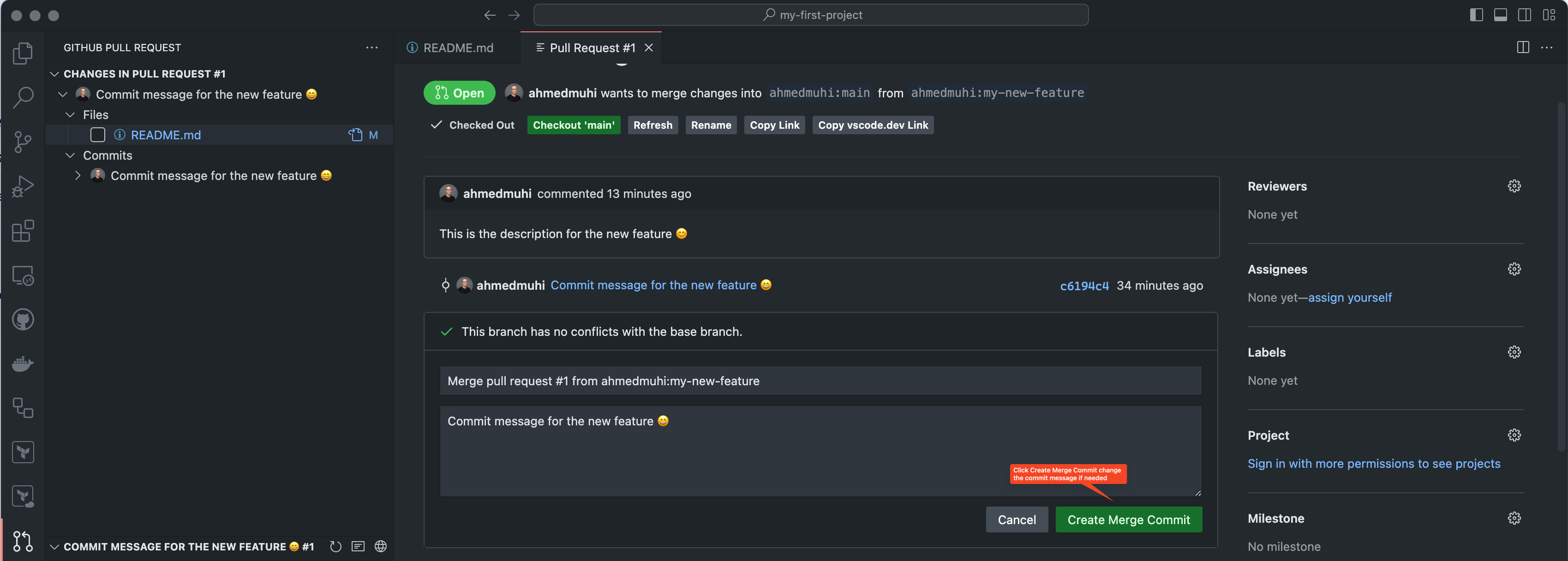Collapse the top Commit message for the new feature node
This screenshot has height=561, width=1568.
[63, 94]
